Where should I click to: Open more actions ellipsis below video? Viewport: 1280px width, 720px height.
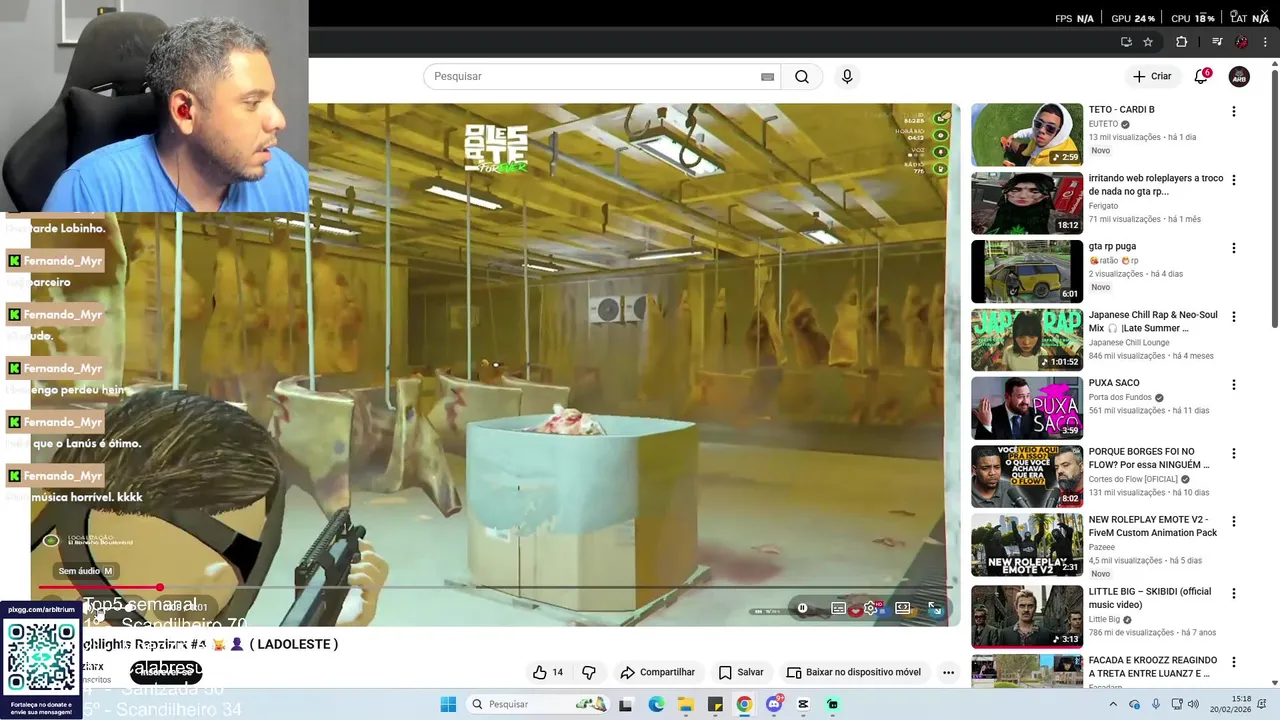point(948,672)
